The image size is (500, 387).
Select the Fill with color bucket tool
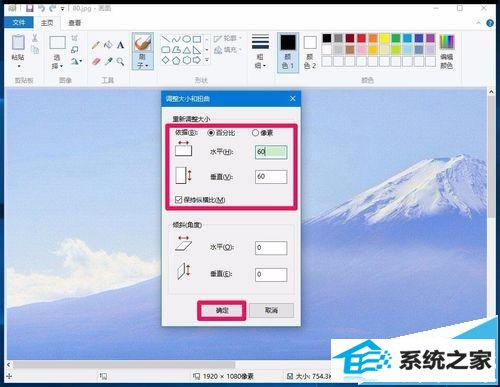[x=108, y=45]
